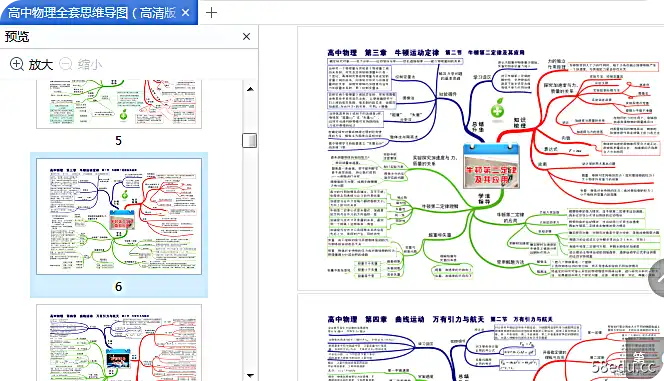Viewport: 664px width, 381px height.
Task: Click the 万有引力与航天 heading text
Action: pos(458,319)
